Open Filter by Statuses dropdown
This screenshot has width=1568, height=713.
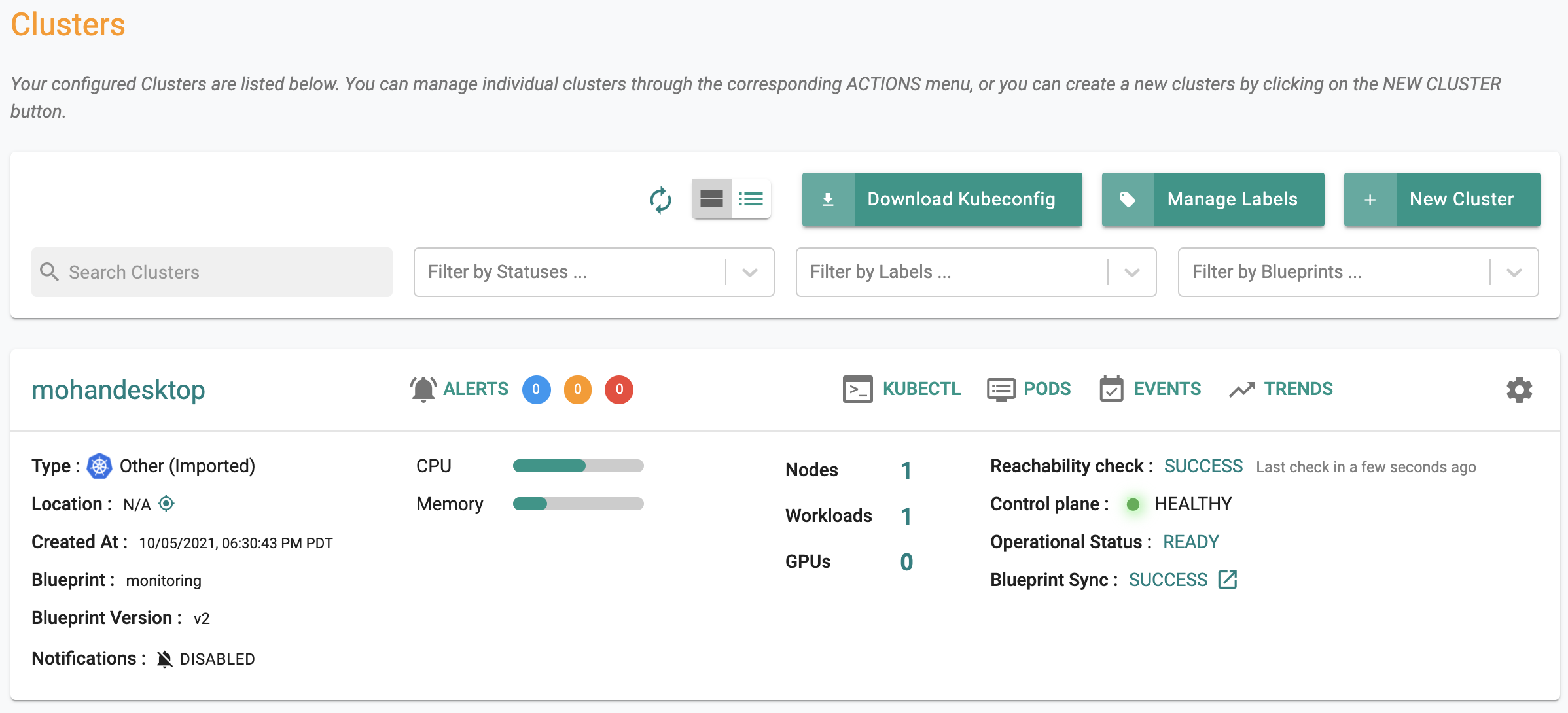tap(594, 272)
